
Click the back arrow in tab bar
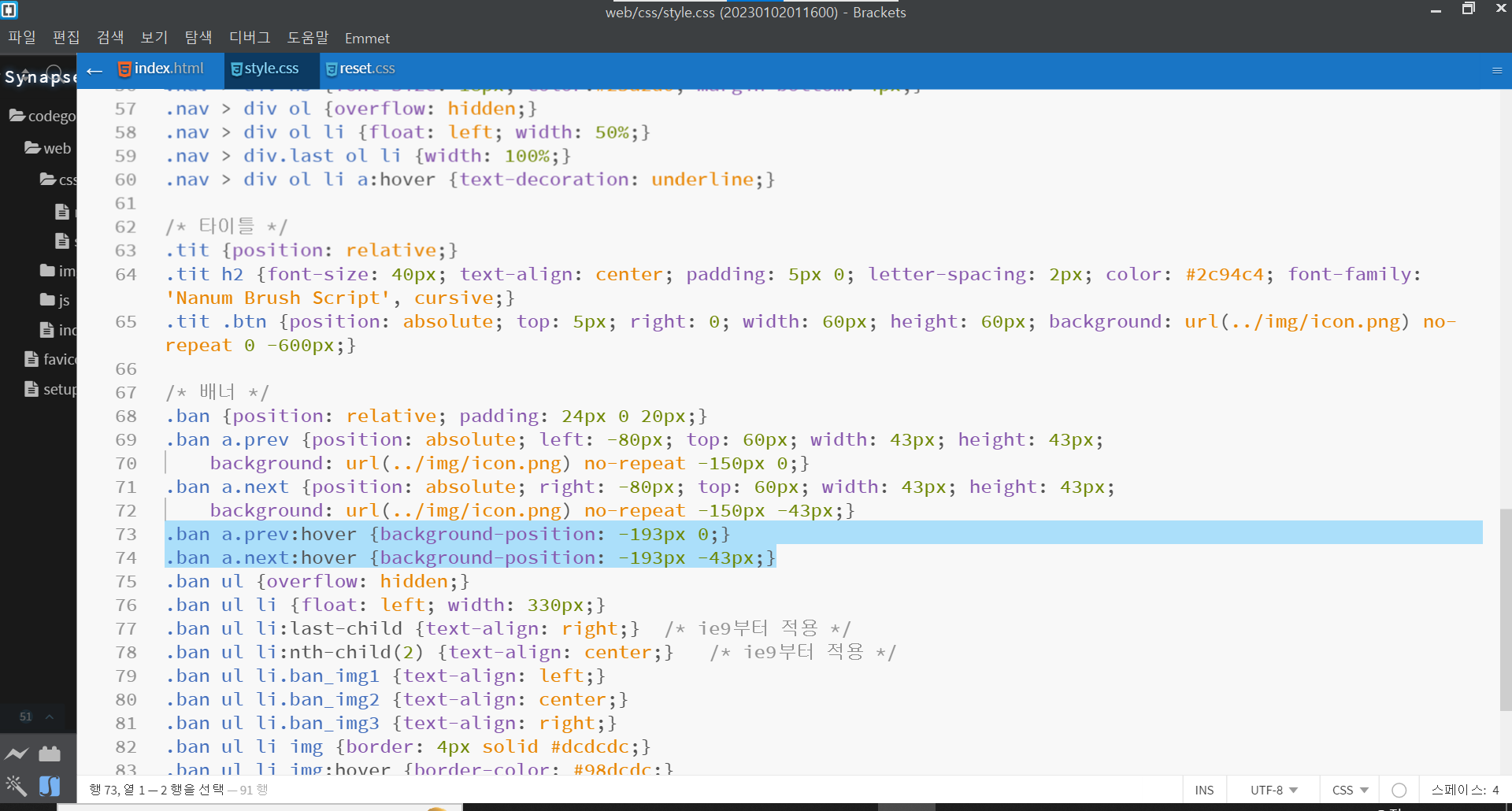point(94,71)
